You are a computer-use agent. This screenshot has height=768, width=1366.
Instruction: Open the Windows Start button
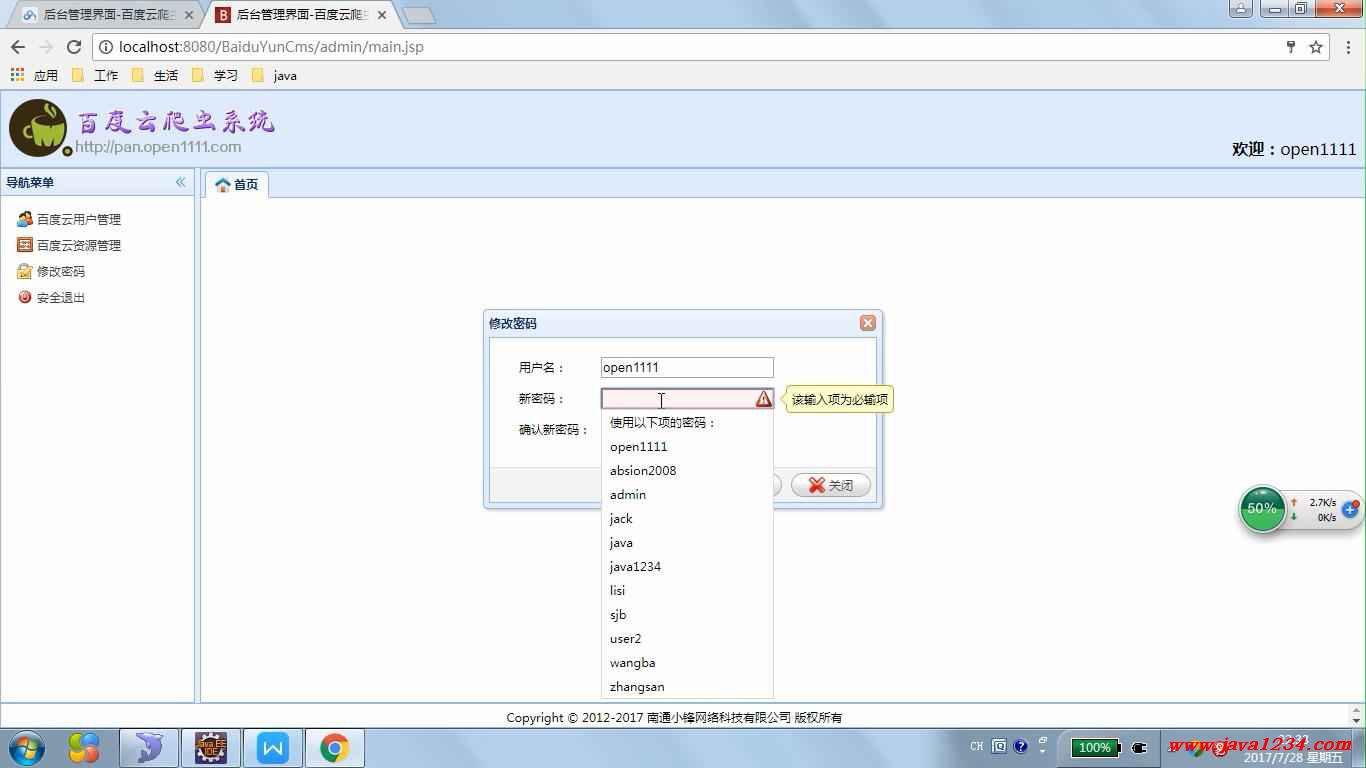[x=26, y=748]
